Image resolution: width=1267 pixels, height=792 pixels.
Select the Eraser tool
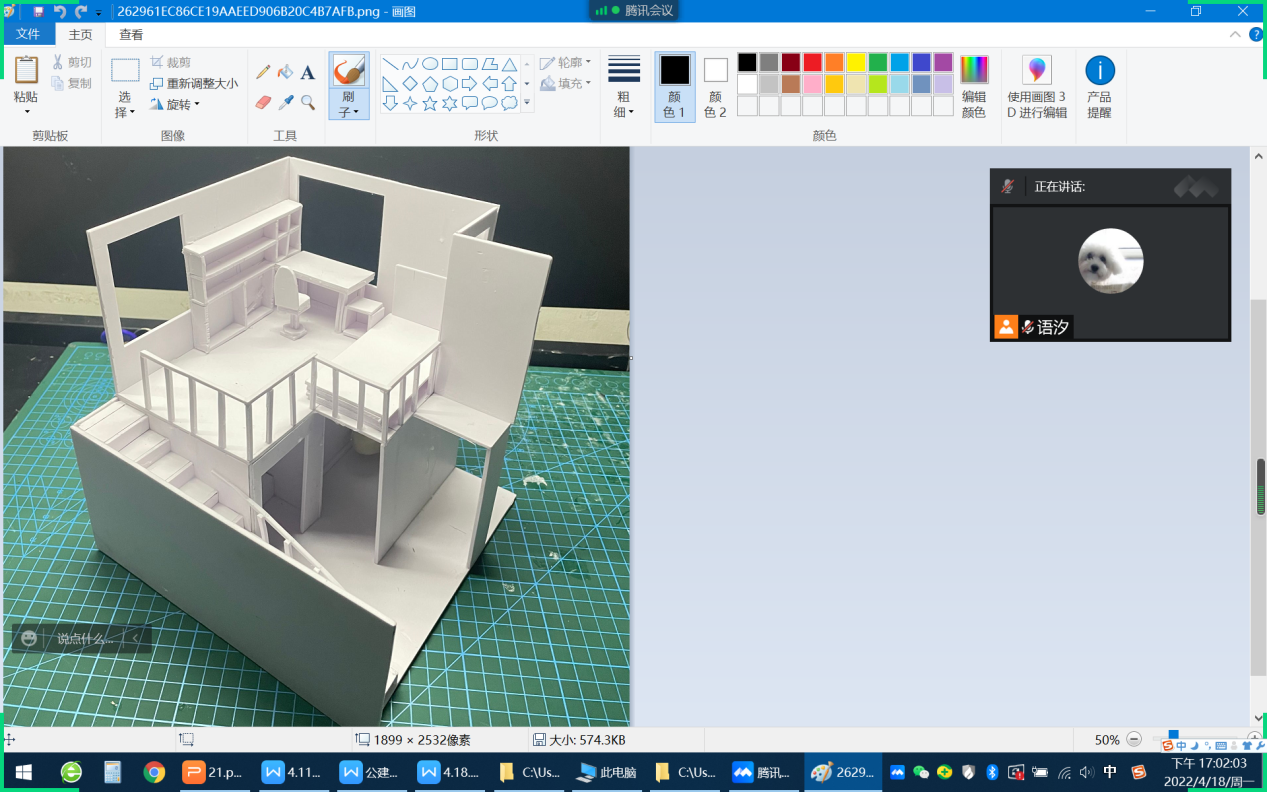(263, 102)
